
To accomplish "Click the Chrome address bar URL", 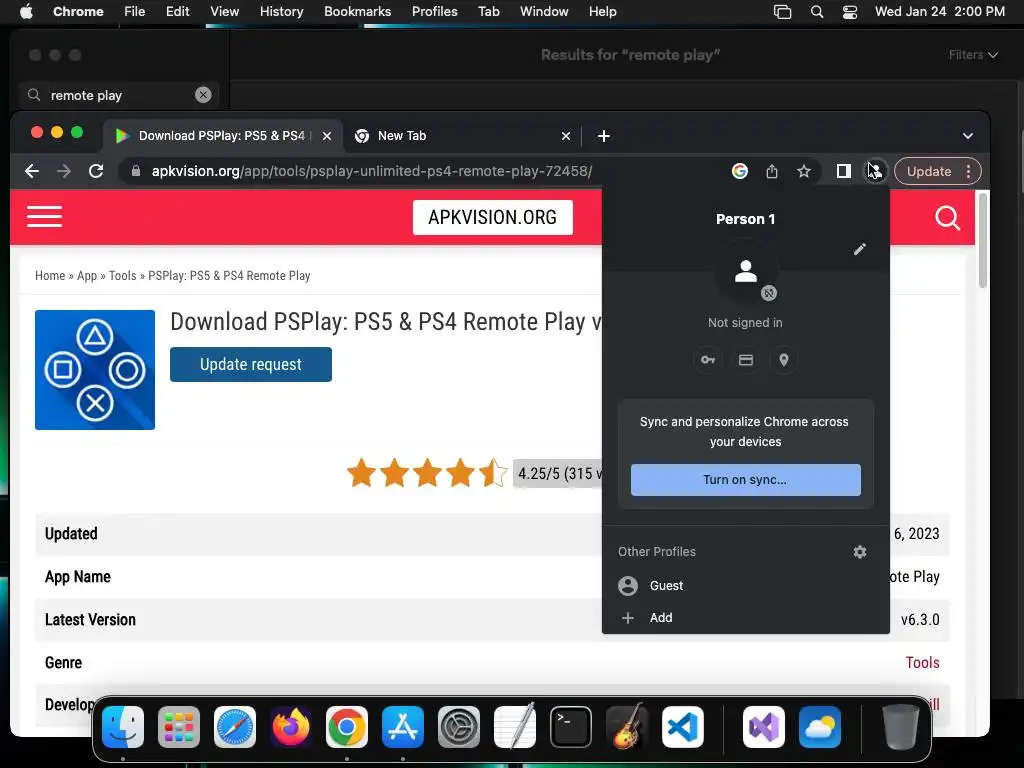I will coord(372,171).
